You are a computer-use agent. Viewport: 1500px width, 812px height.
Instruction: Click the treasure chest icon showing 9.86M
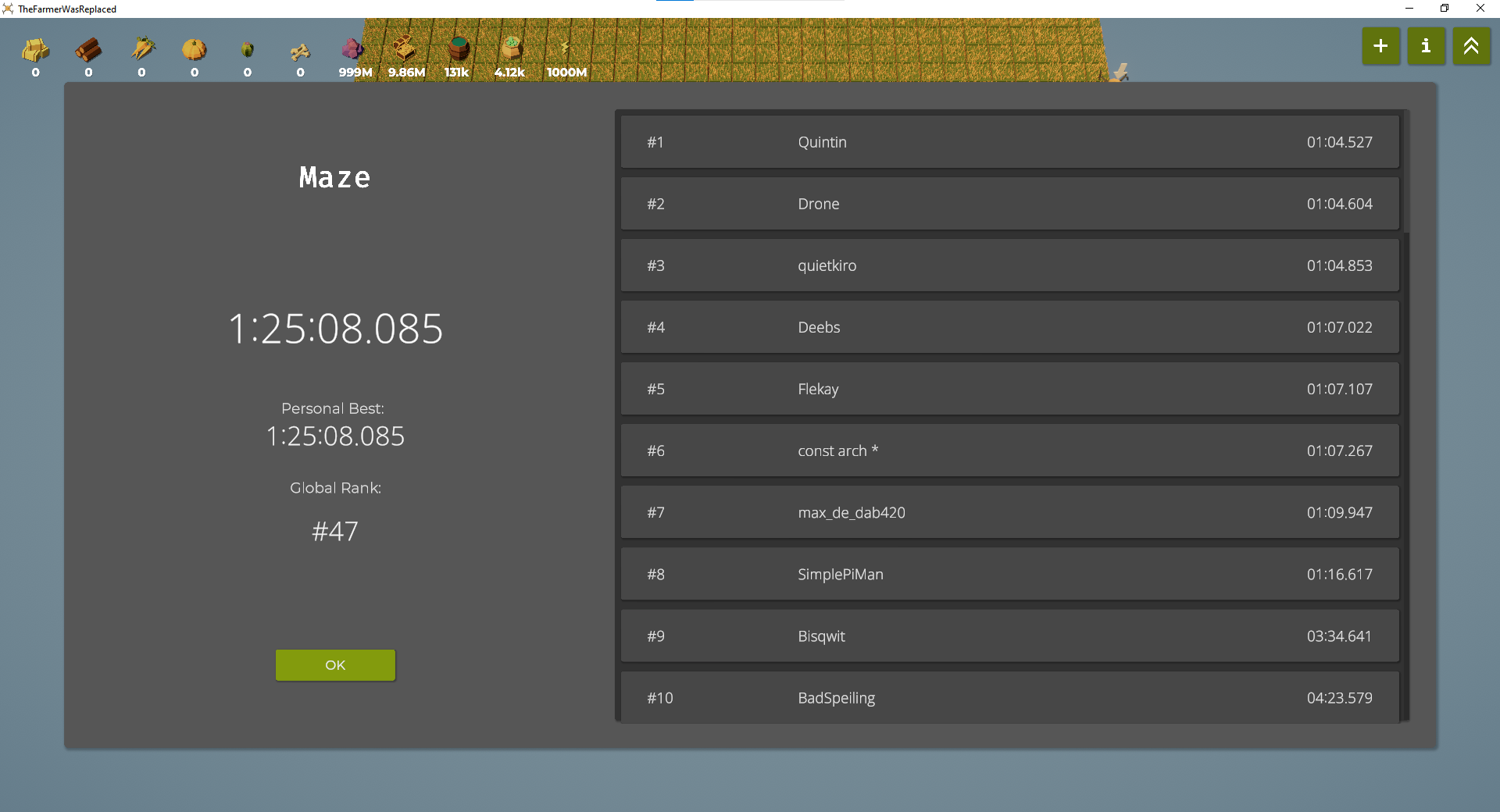(405, 48)
